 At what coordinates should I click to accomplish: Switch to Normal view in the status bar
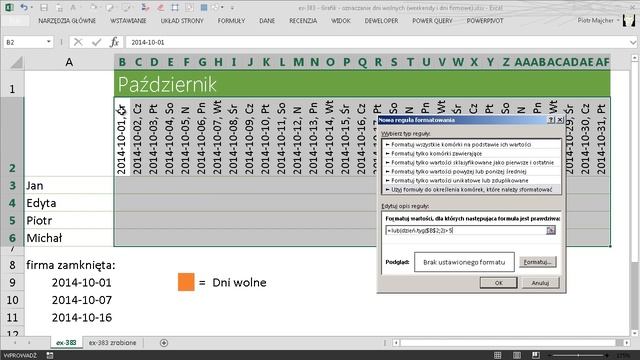(x=498, y=355)
